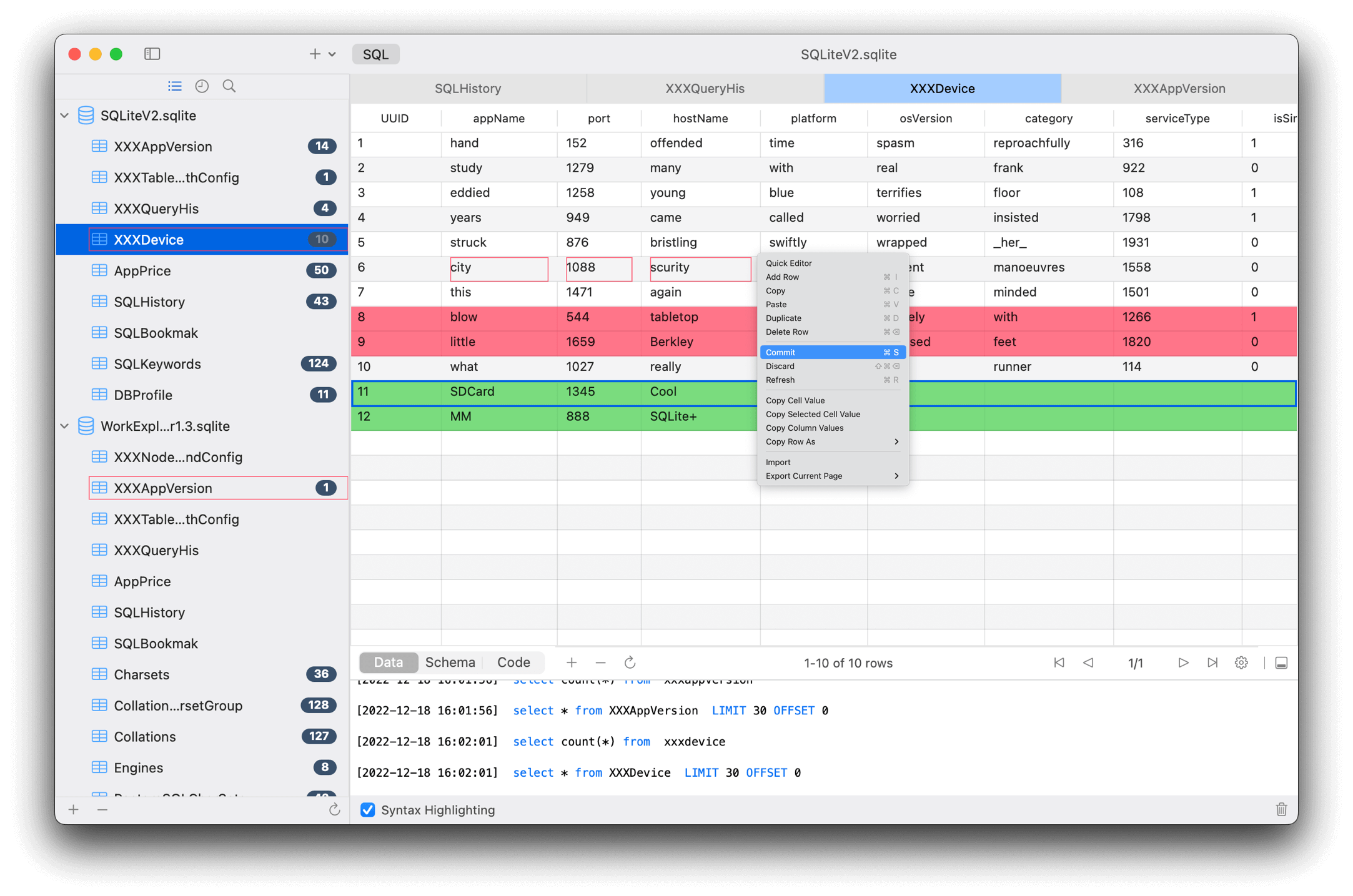The width and height of the screenshot is (1353, 896).
Task: Select AppPrice table with 50 rows
Action: pos(202,270)
